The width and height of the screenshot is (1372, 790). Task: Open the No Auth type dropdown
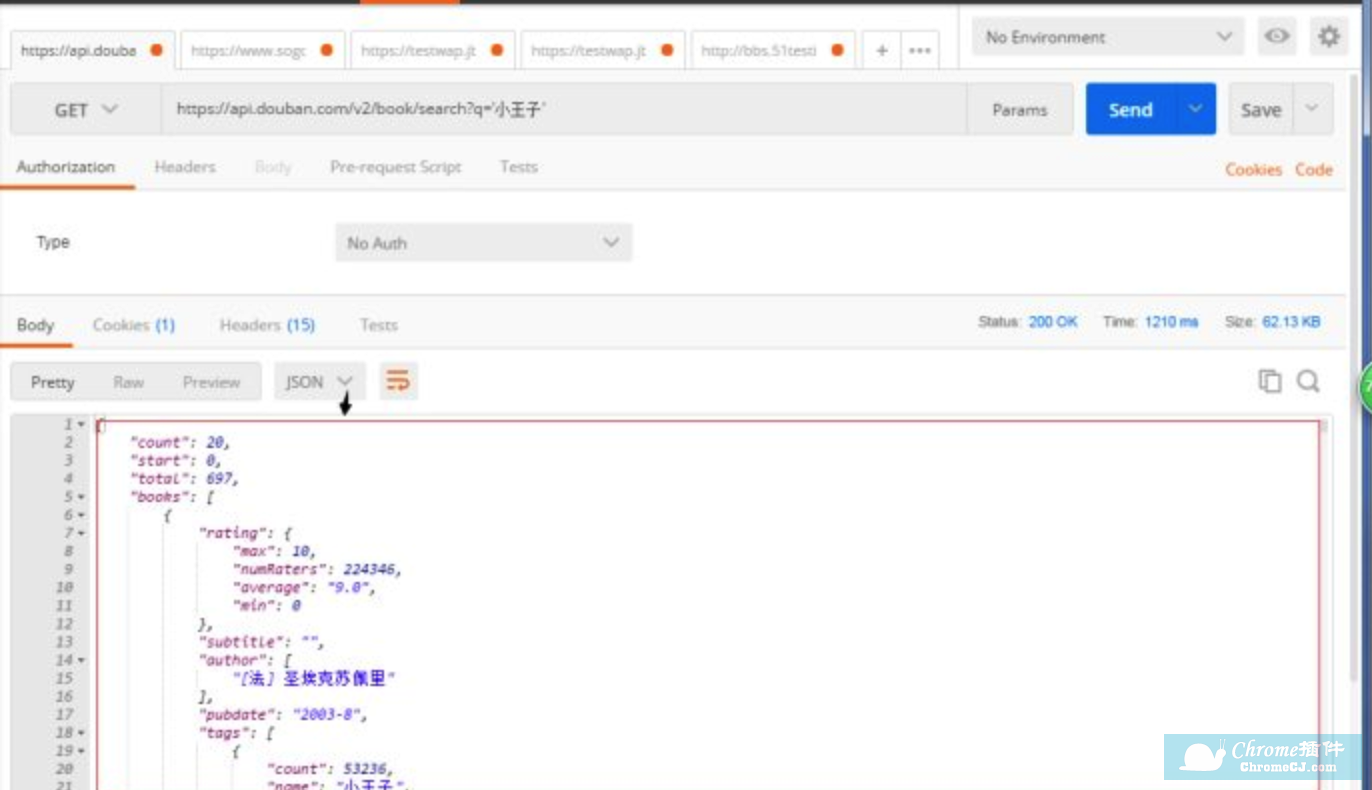pyautogui.click(x=484, y=243)
